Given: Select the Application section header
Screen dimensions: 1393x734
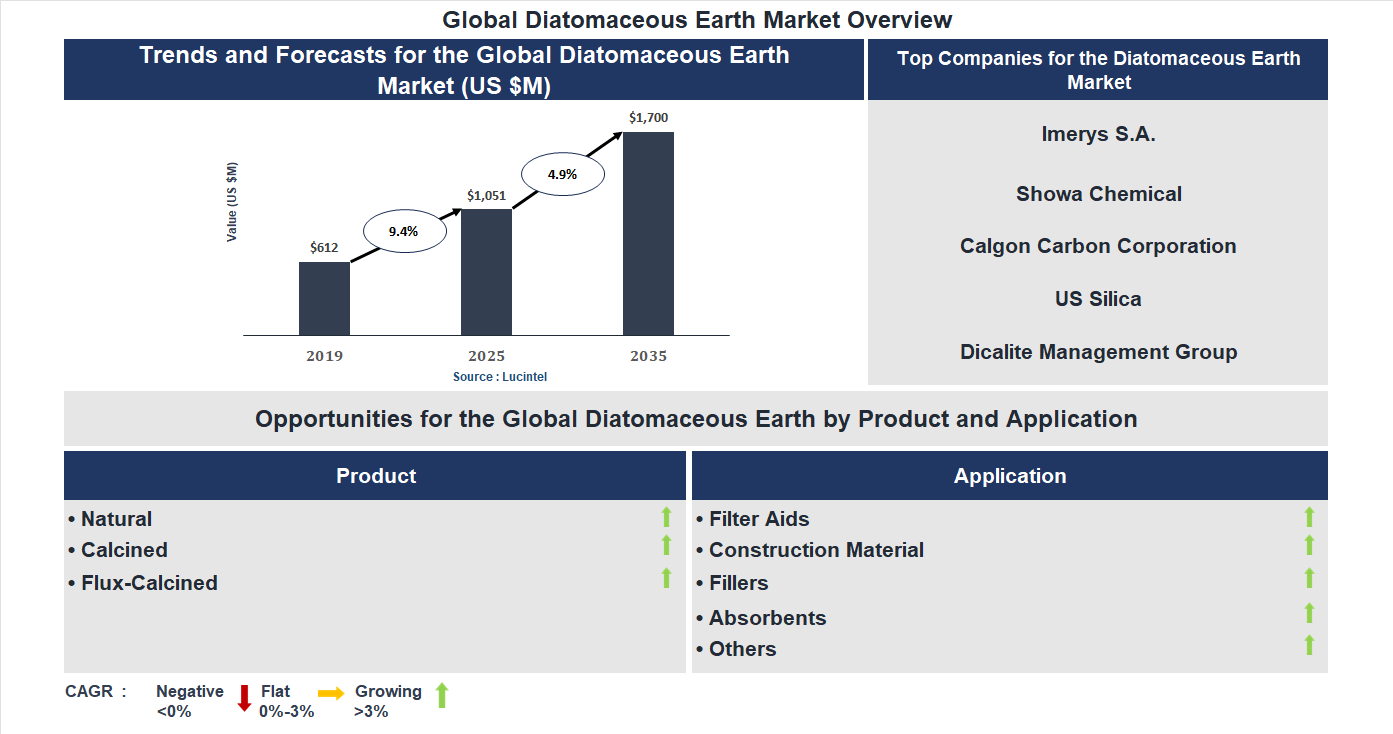Looking at the screenshot, I should coord(1009,476).
